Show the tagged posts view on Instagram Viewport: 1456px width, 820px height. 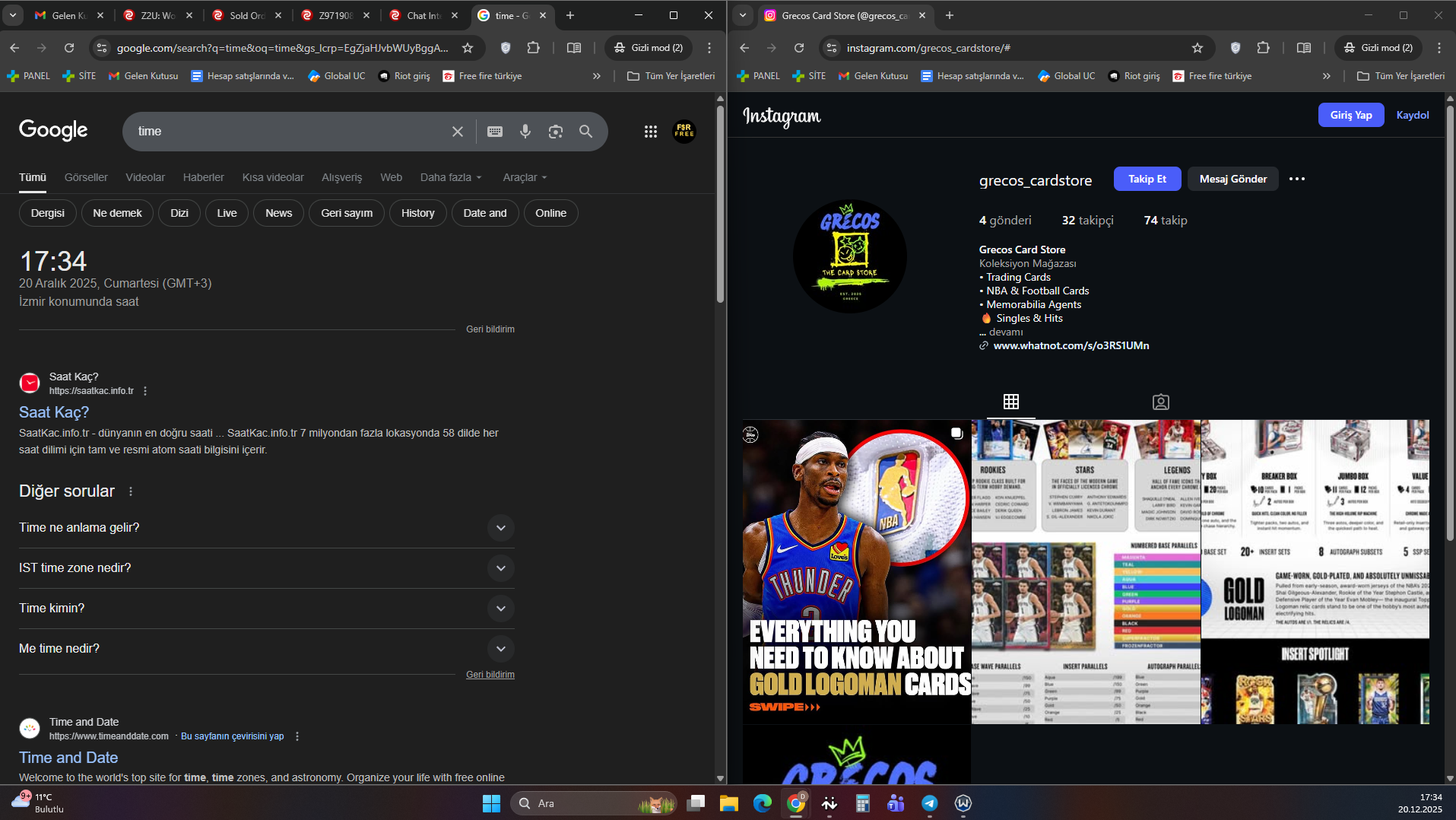tap(1161, 402)
